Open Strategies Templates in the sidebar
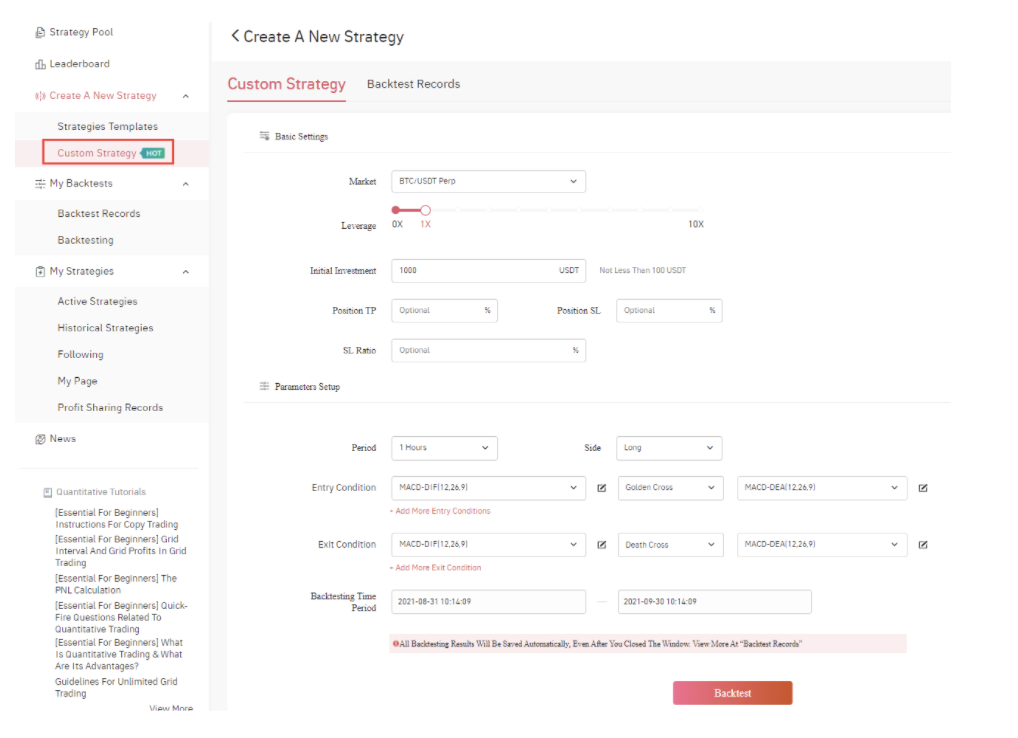The image size is (1018, 738). click(x=107, y=127)
